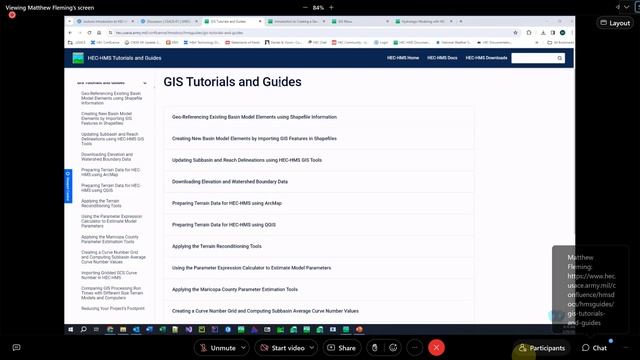Click the browser downloads icon

(543, 33)
